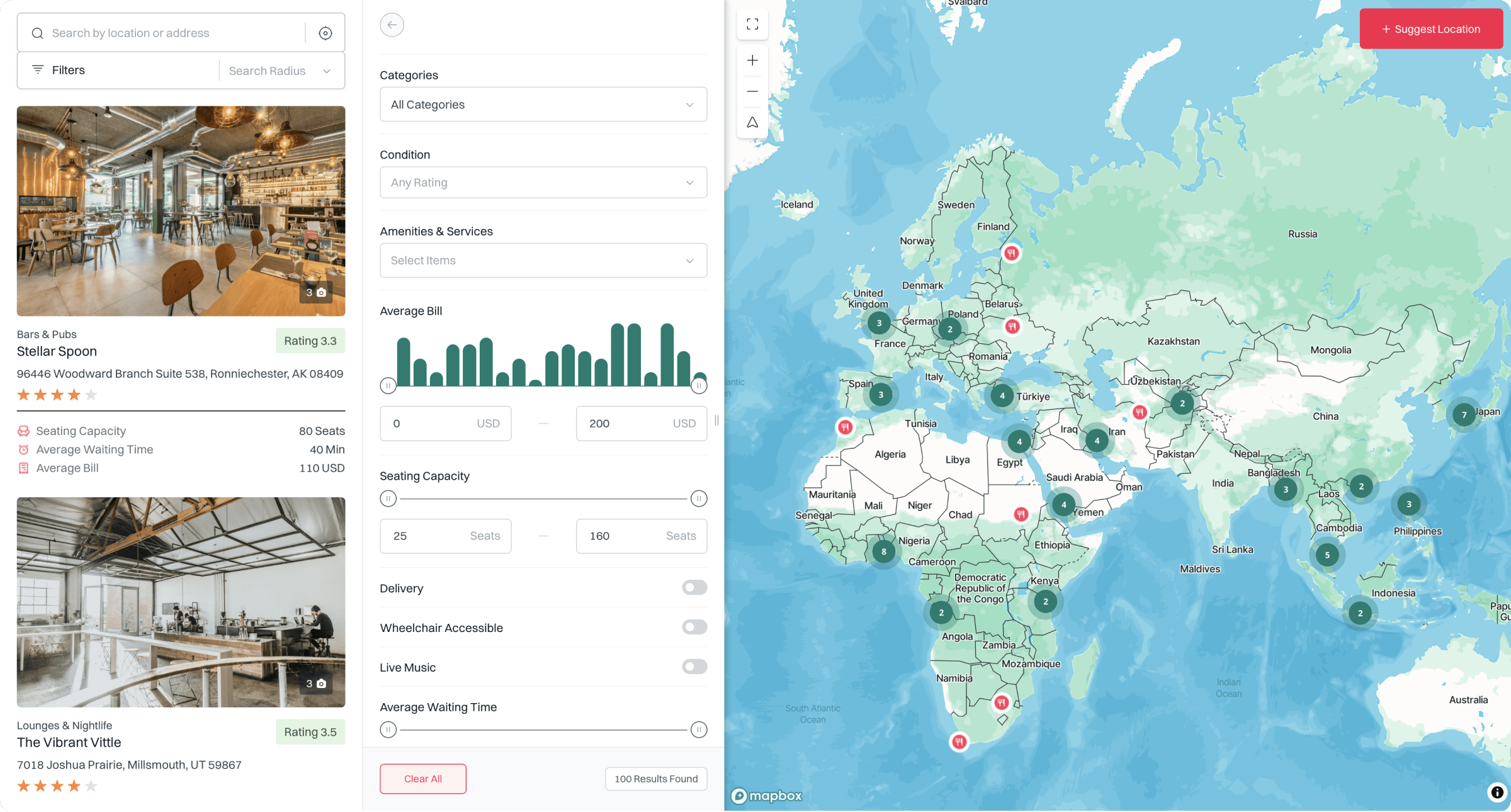Click the restaurant pin in Sudan

[1021, 514]
